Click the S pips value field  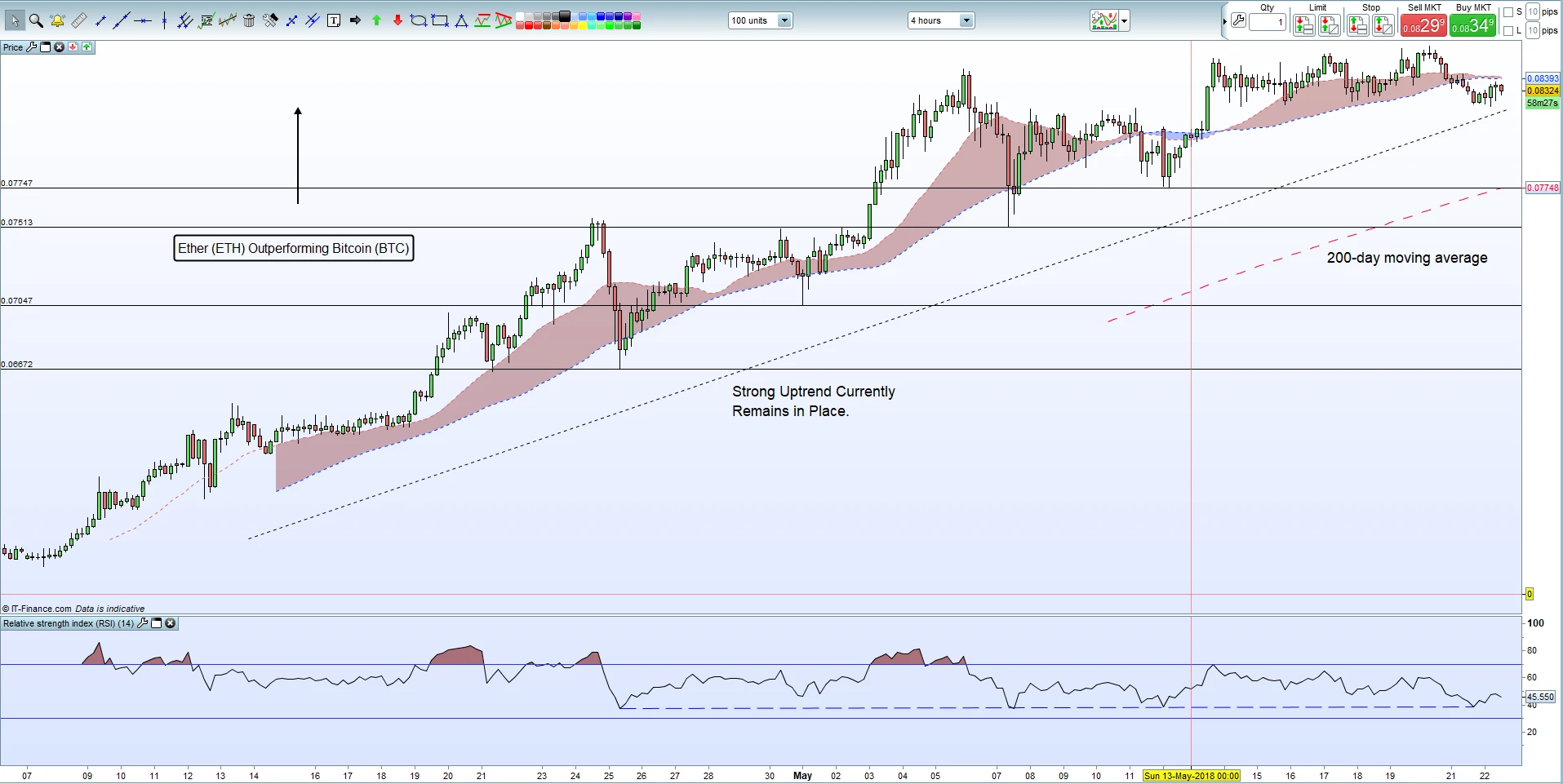[x=1533, y=11]
